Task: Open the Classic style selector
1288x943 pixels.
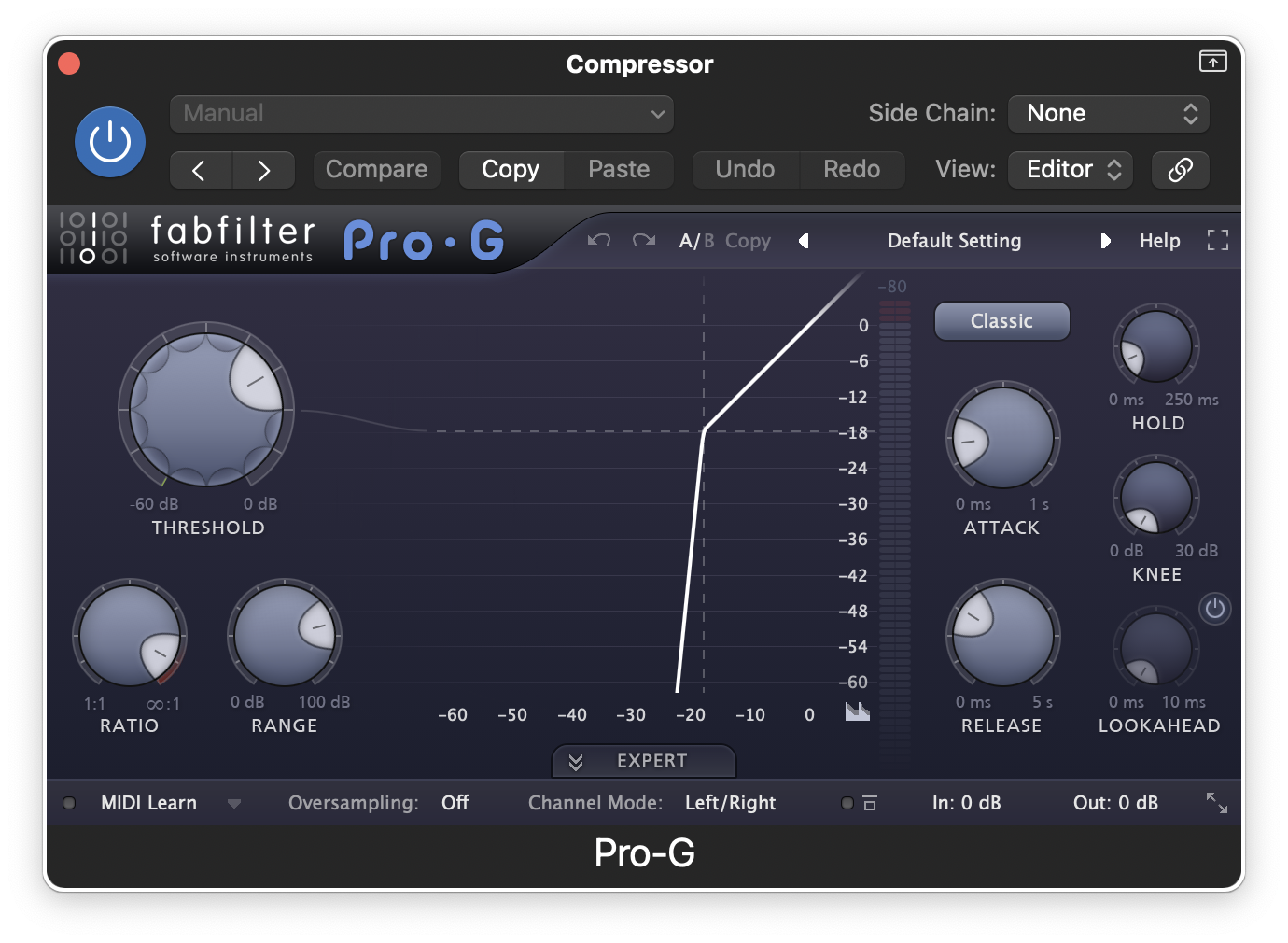Action: tap(1001, 321)
